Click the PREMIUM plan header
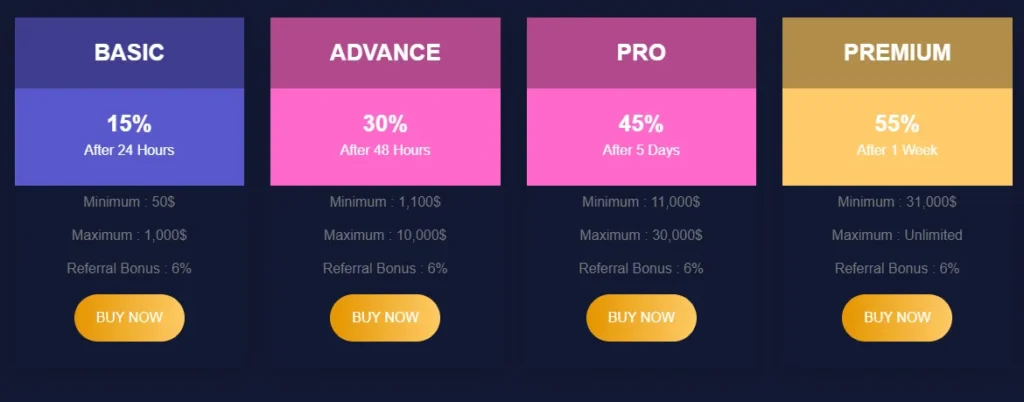The image size is (1024, 402). pos(897,53)
